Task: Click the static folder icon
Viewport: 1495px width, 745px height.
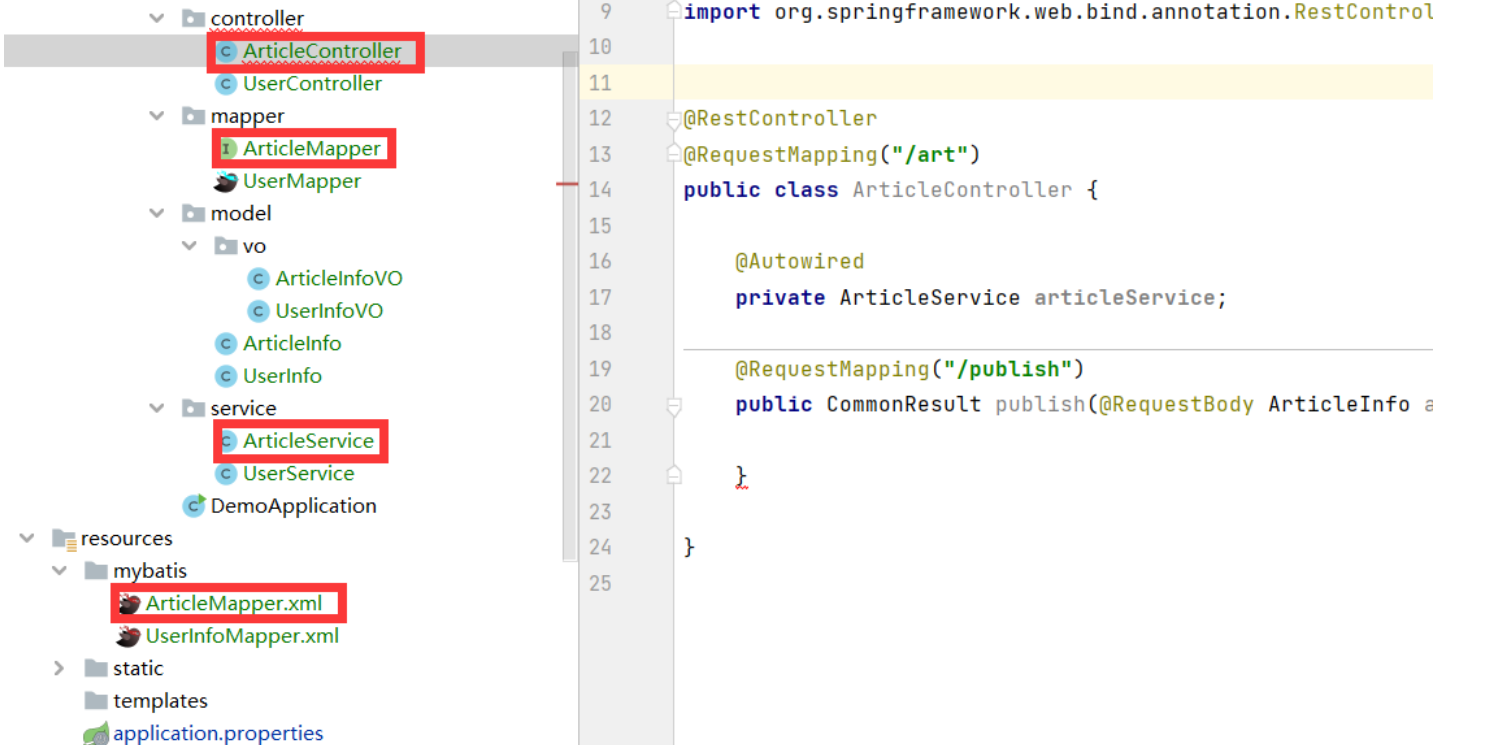Action: [x=96, y=668]
